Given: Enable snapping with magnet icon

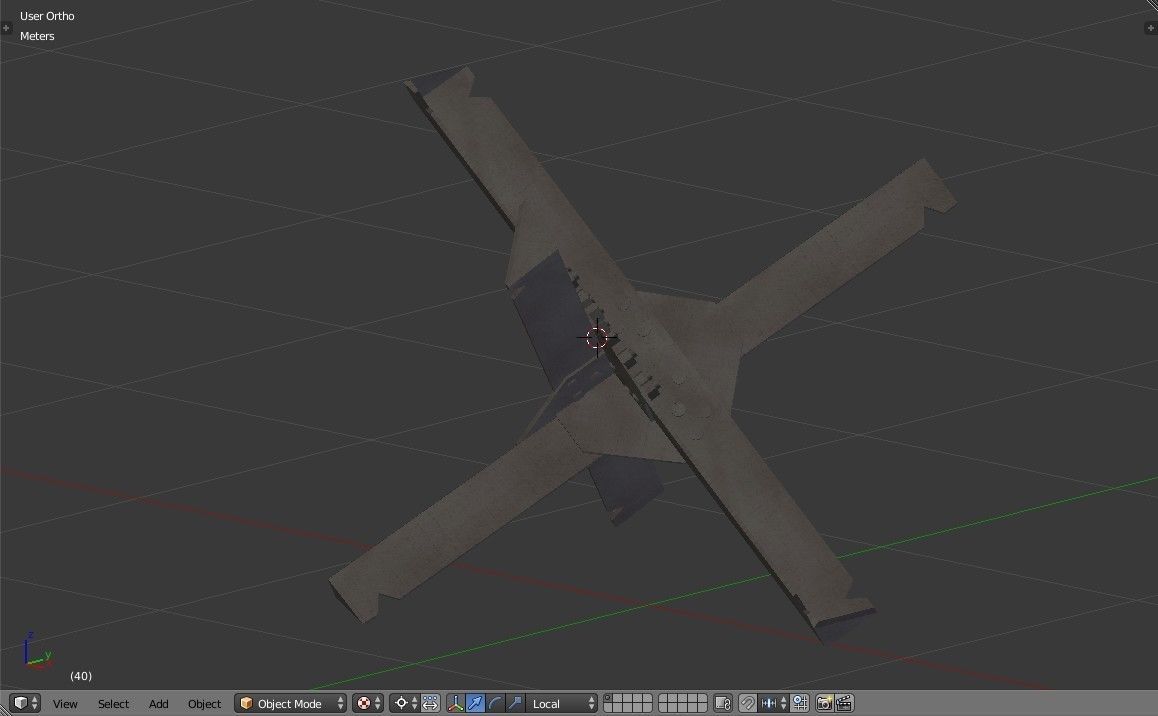Looking at the screenshot, I should point(747,704).
